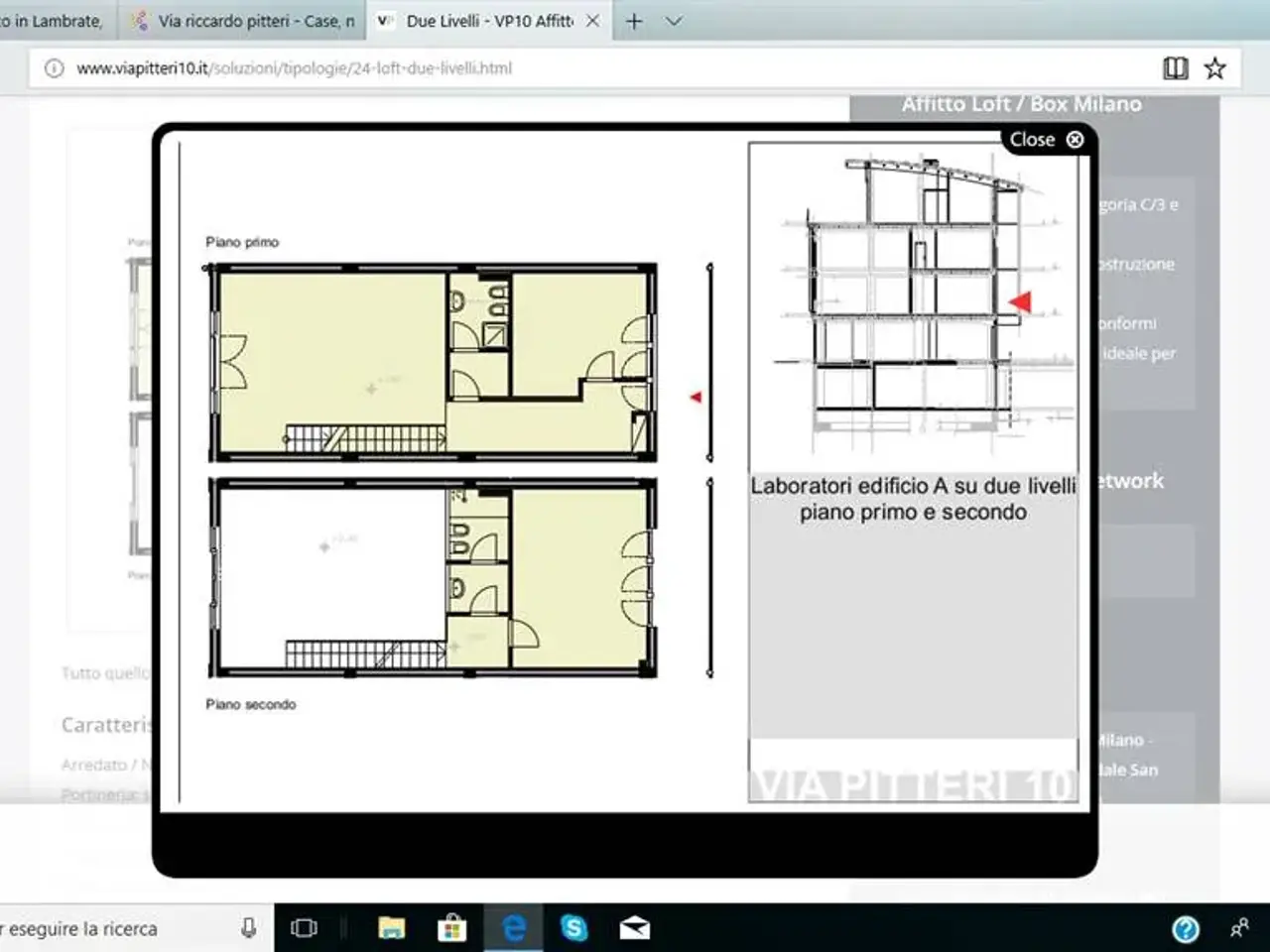The image size is (1270, 952).
Task: Switch to the Via riccardo pitteri tab
Action: (x=243, y=21)
